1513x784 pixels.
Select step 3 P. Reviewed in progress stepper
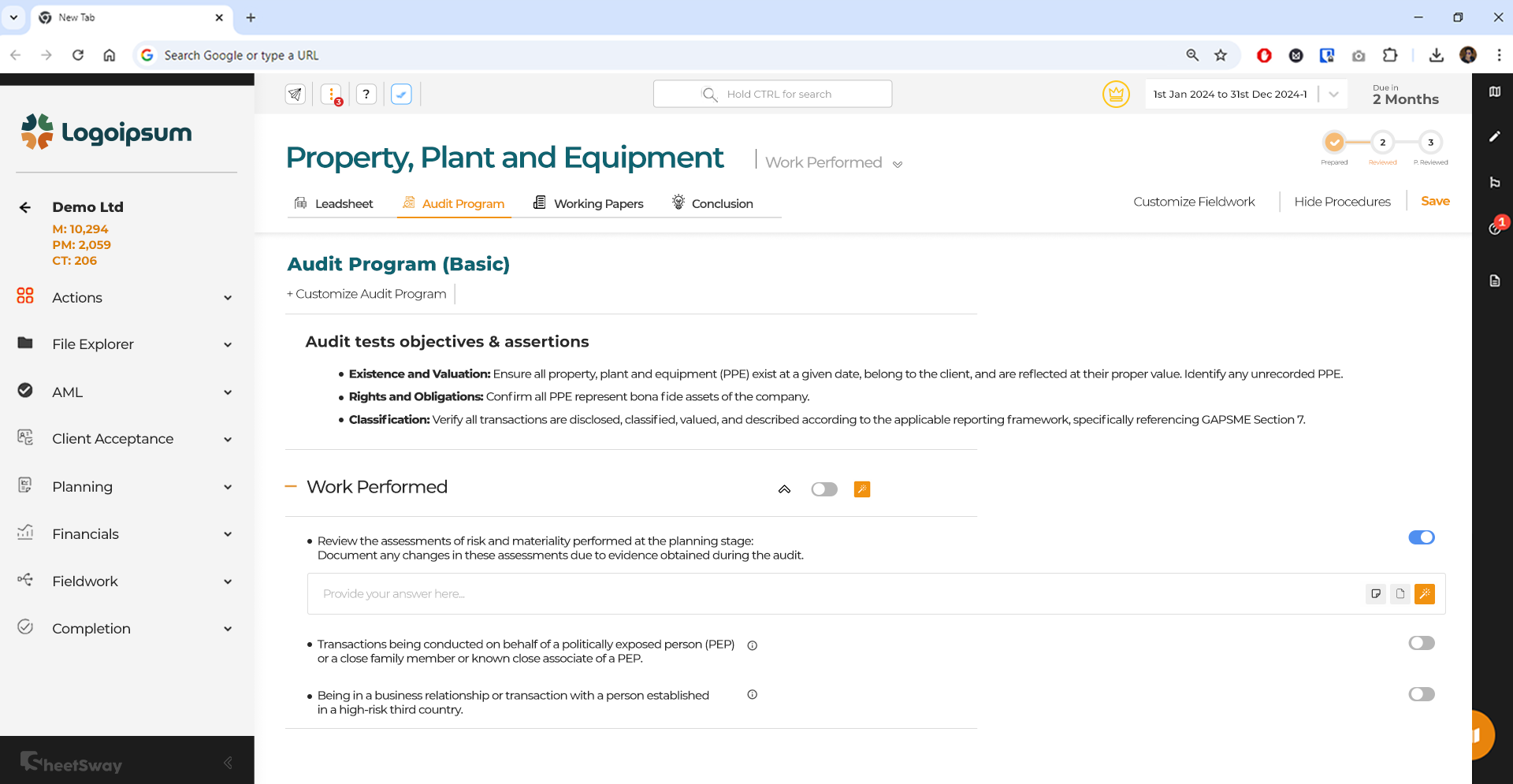click(1430, 143)
